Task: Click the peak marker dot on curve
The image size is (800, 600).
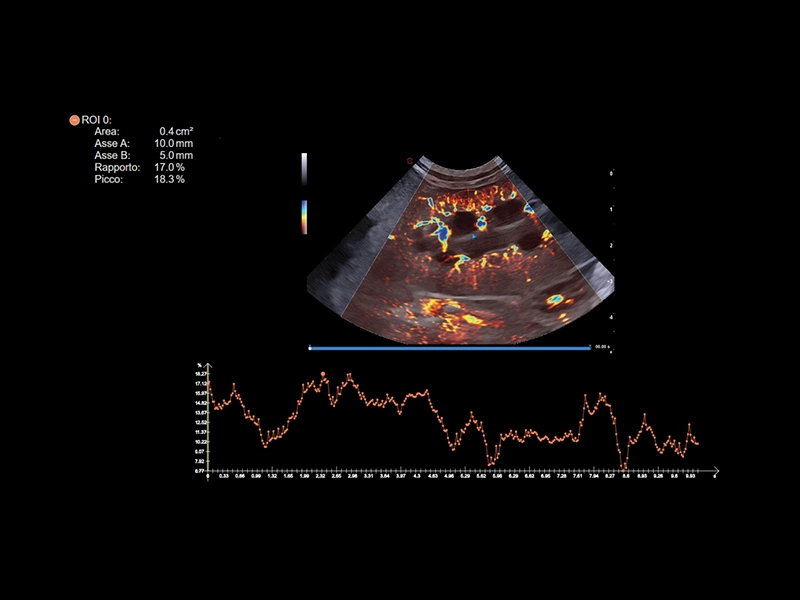Action: click(324, 374)
